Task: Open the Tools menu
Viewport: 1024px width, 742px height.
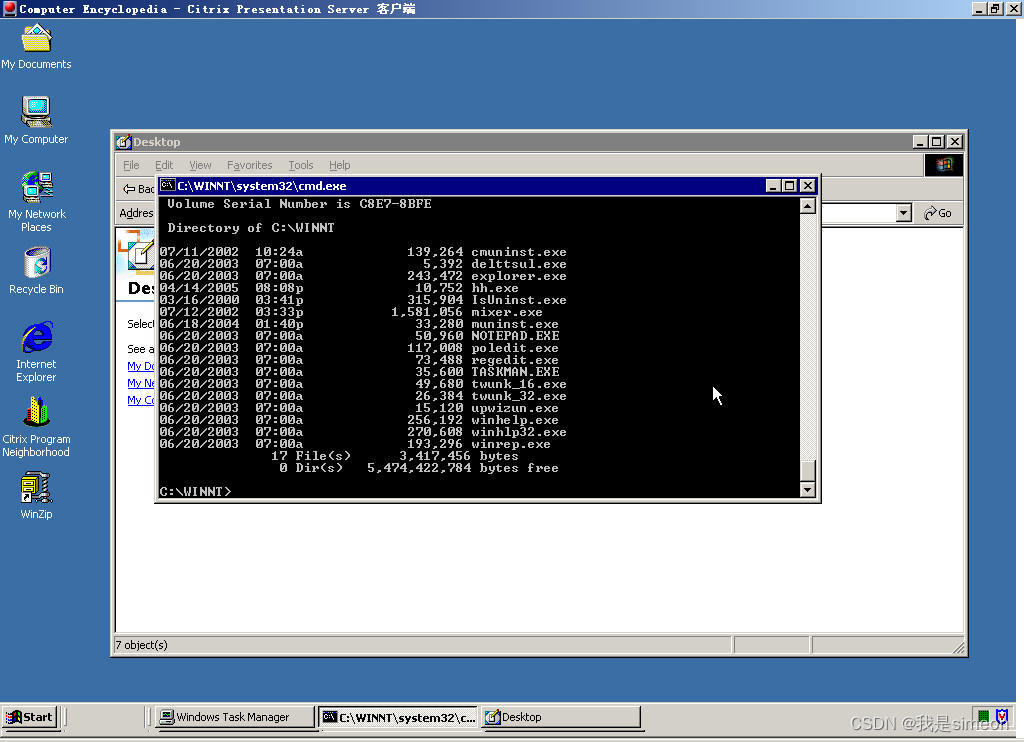Action: (x=300, y=165)
